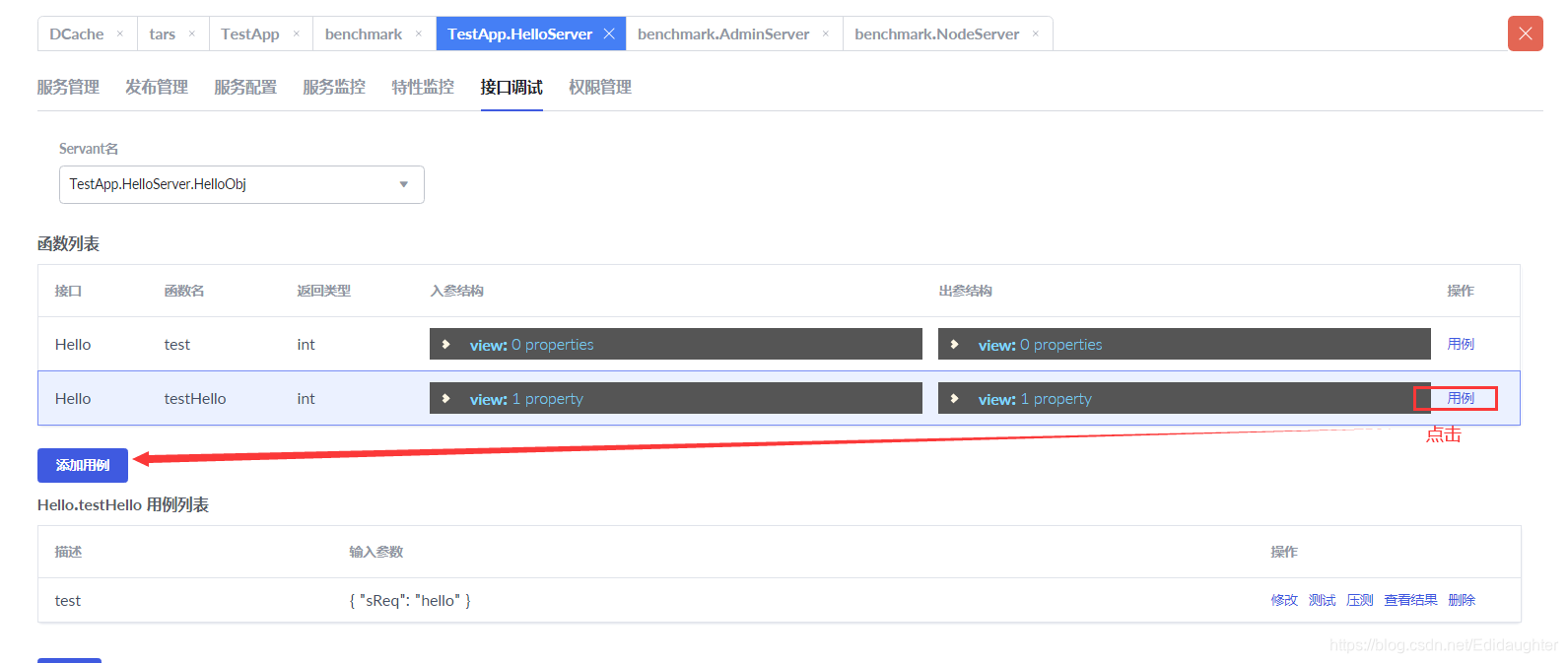Click 用例 link for the testHello function
The width and height of the screenshot is (1568, 663).
1461,398
